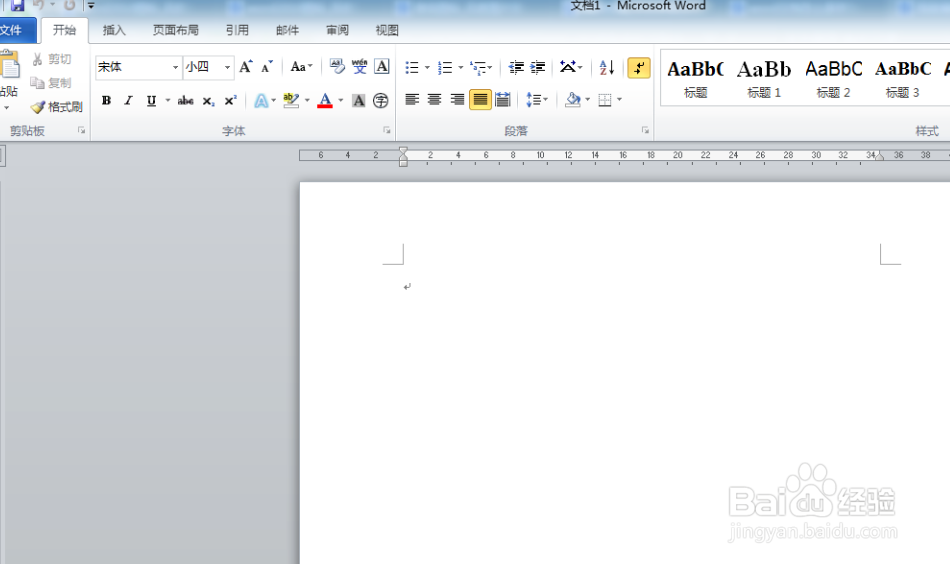Expand font color dropdown arrow

340,101
